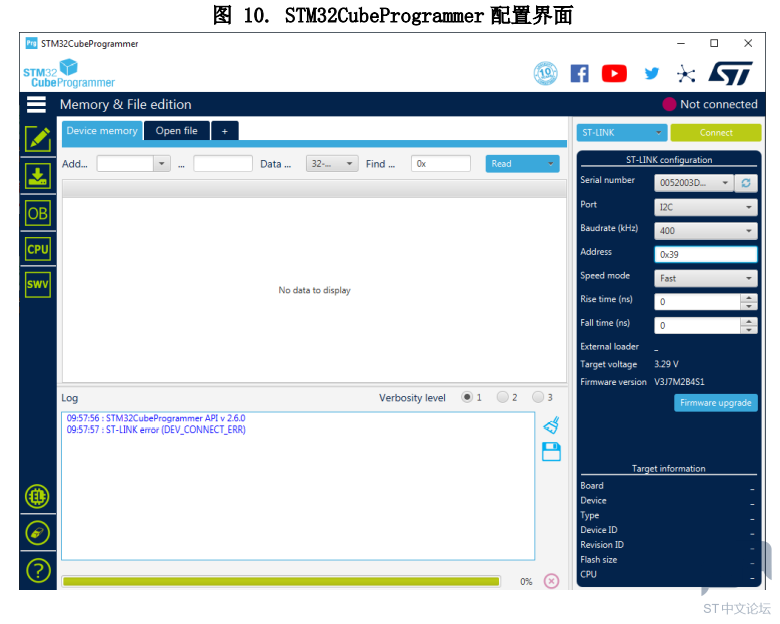Click the Address field containing 0x39
Image resolution: width=780 pixels, height=624 pixels.
click(x=705, y=254)
